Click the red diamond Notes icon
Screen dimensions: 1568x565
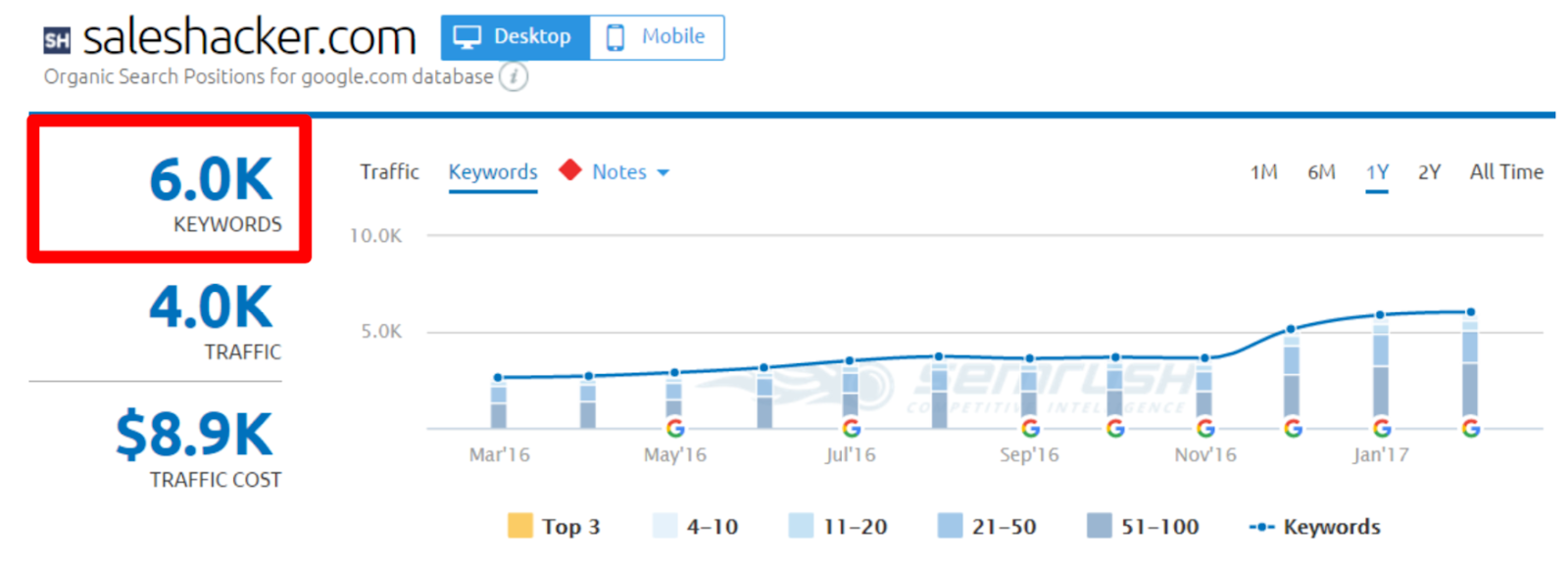(570, 170)
